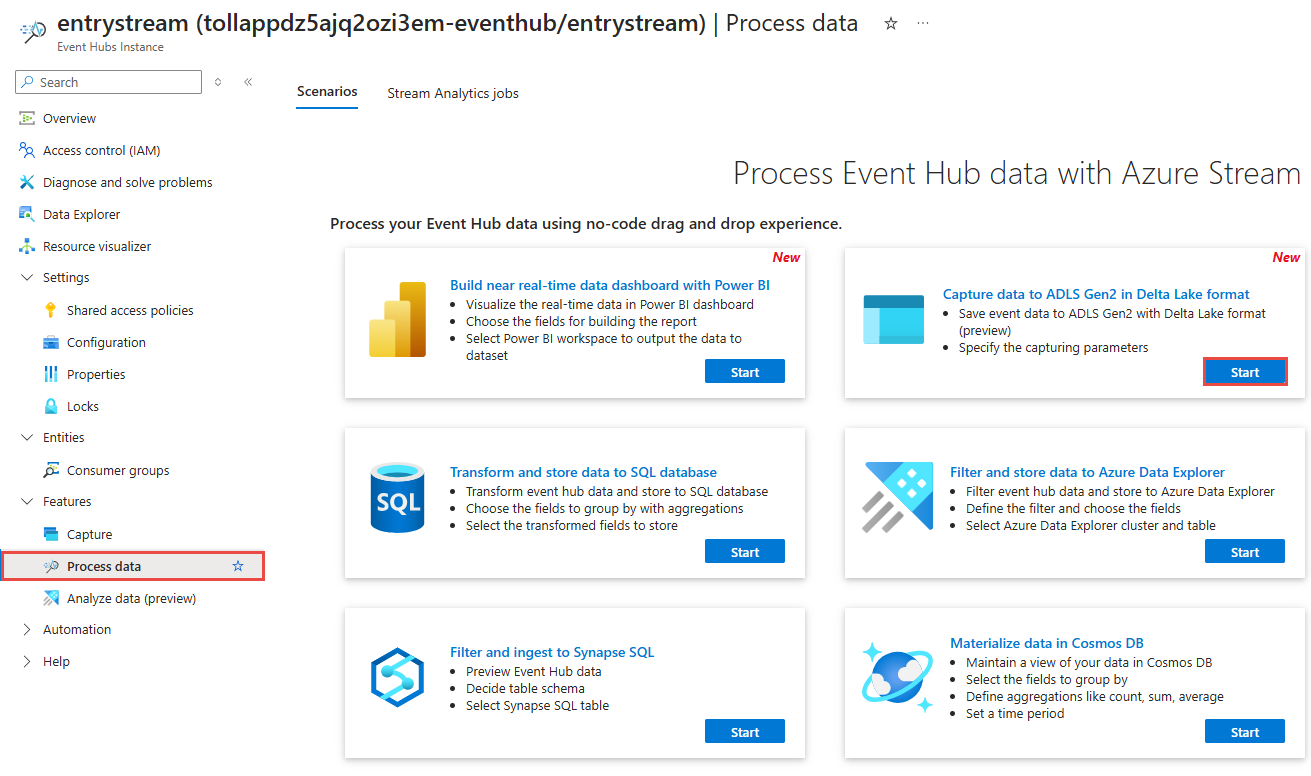
Task: Collapse the Settings section chevron
Action: coord(27,277)
